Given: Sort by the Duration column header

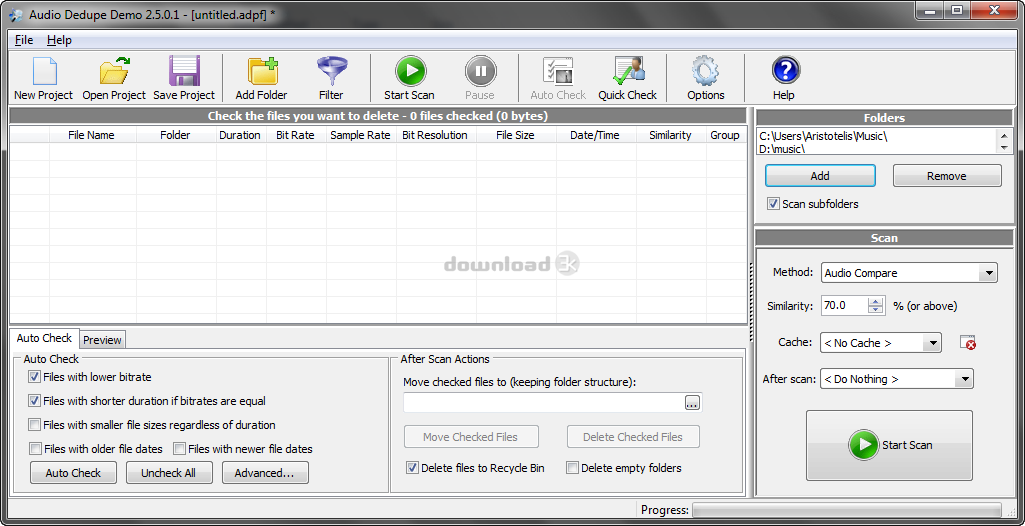Looking at the screenshot, I should point(240,135).
